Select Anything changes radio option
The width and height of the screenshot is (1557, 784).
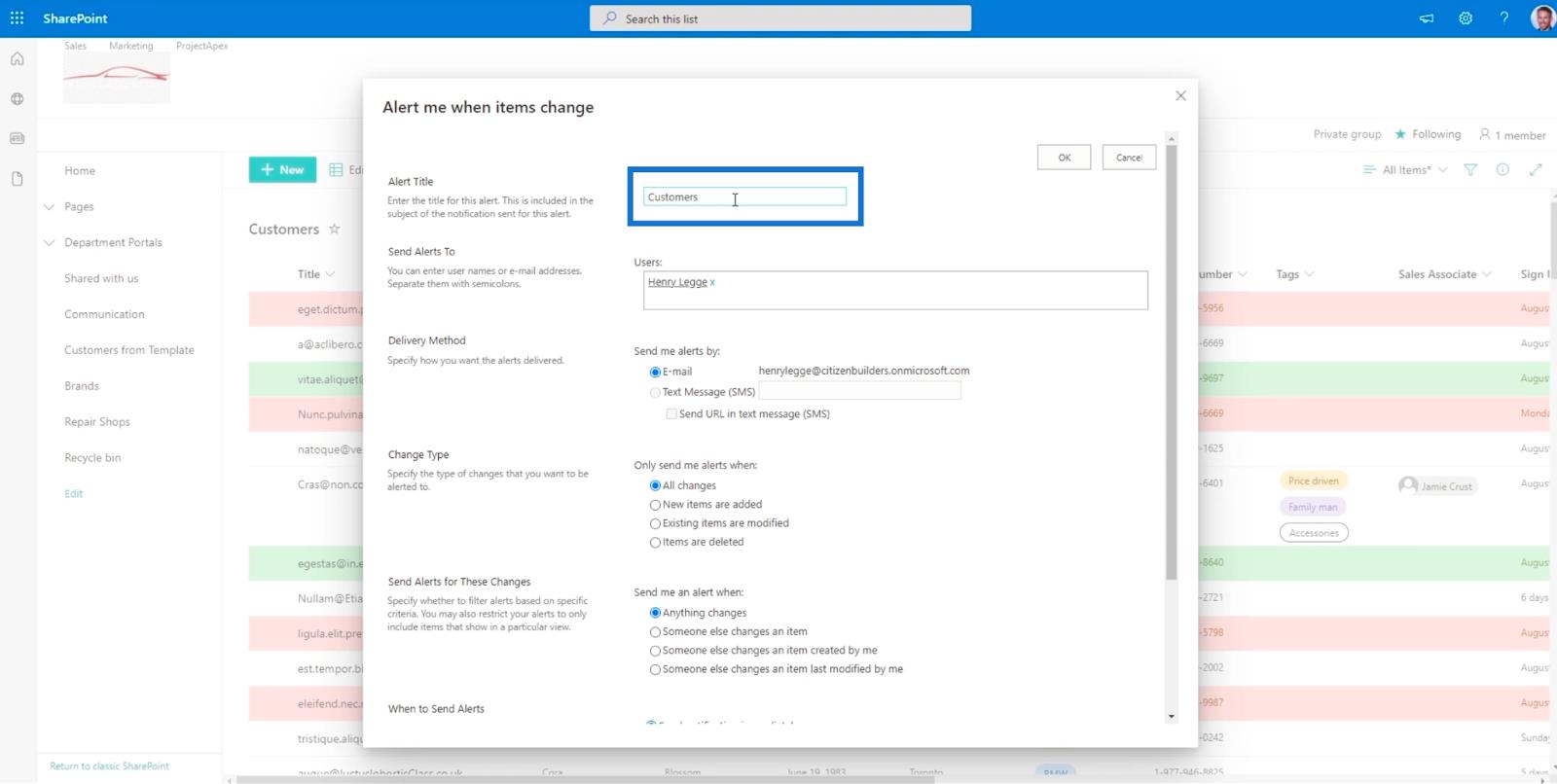(655, 613)
